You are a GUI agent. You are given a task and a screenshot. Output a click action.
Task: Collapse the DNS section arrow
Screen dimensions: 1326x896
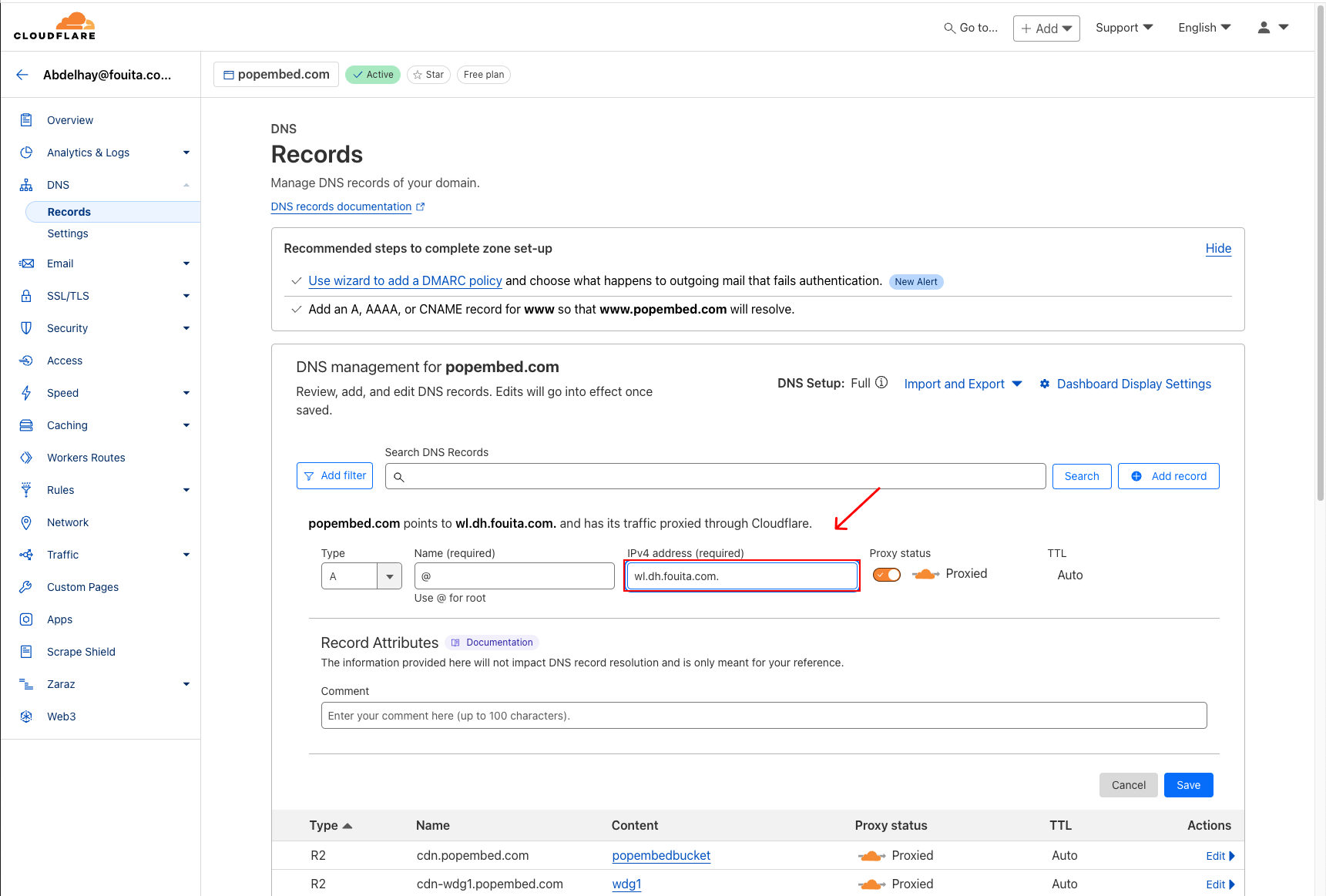point(186,185)
